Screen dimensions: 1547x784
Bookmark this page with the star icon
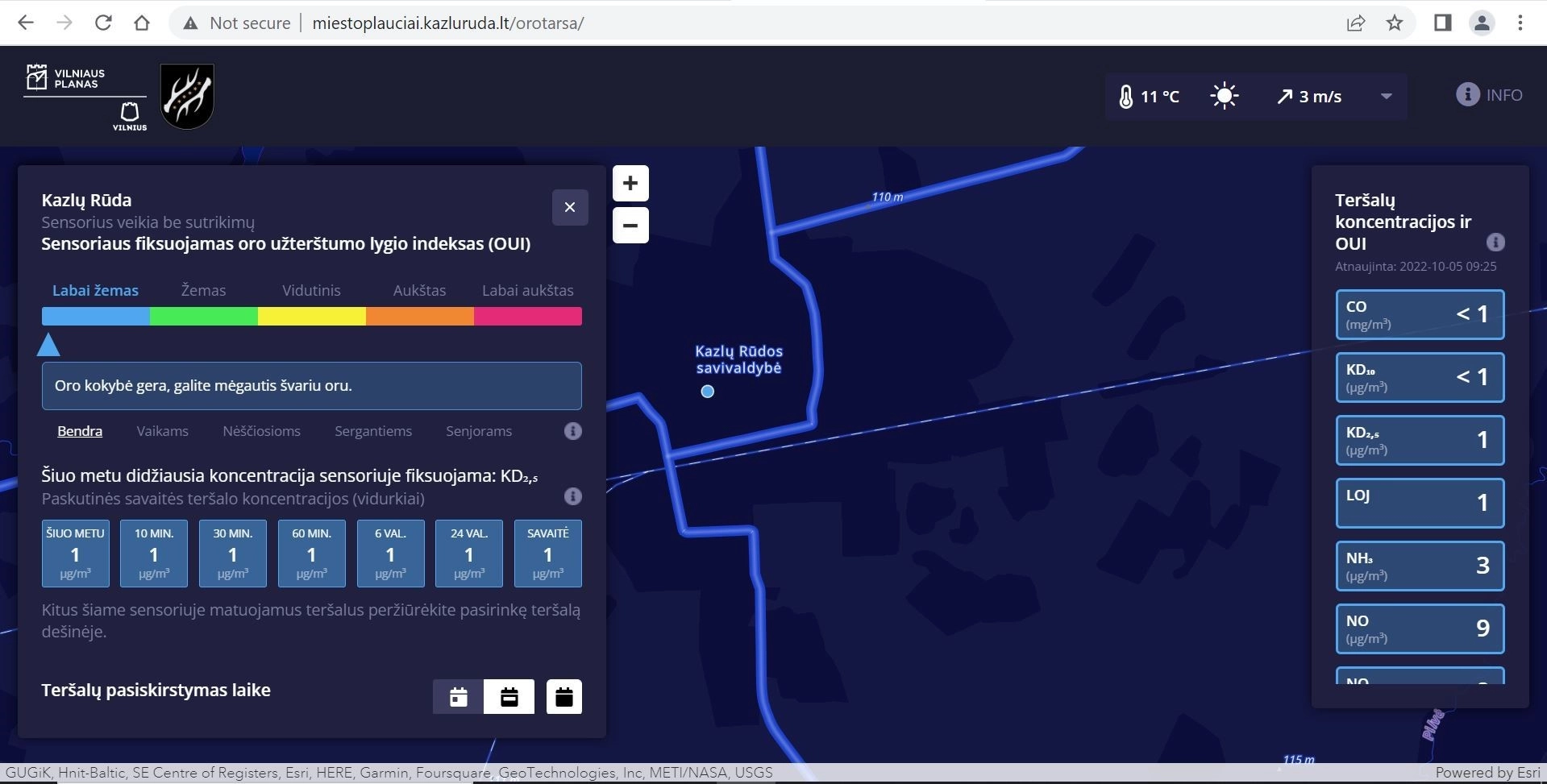(x=1395, y=23)
